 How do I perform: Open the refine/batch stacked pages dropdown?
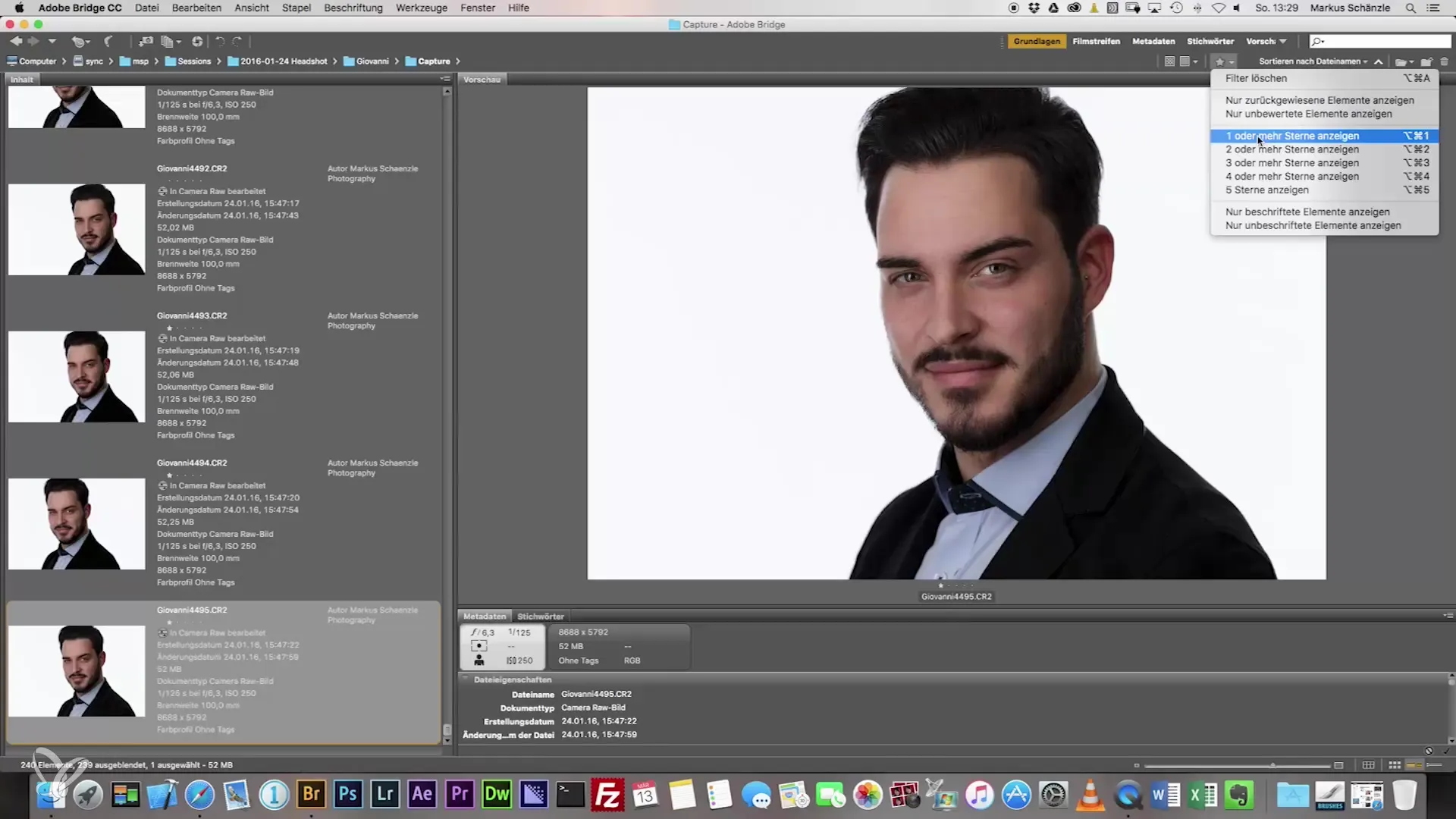click(x=171, y=41)
